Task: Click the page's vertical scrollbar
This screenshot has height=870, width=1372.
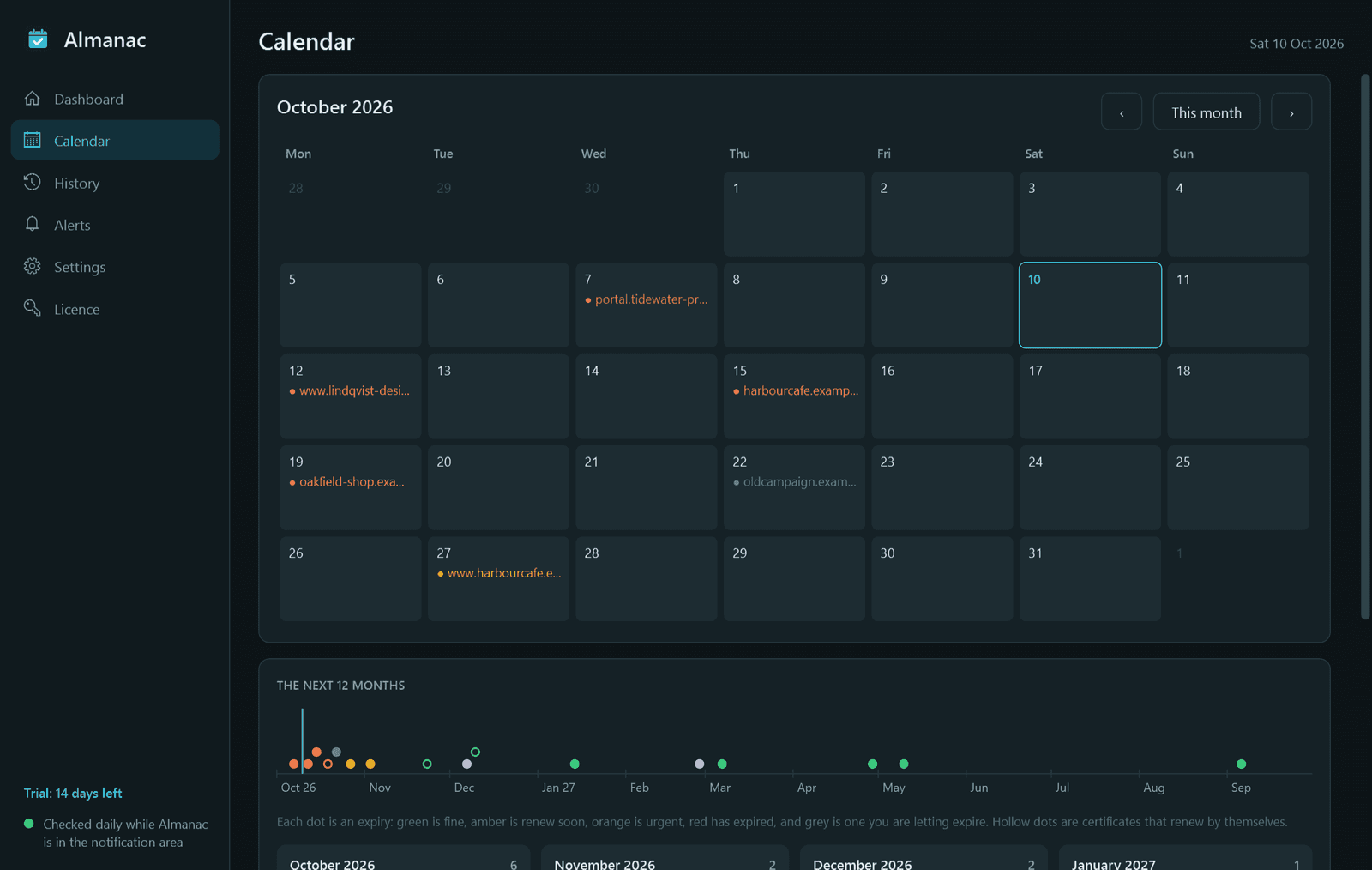Action: click(1365, 347)
